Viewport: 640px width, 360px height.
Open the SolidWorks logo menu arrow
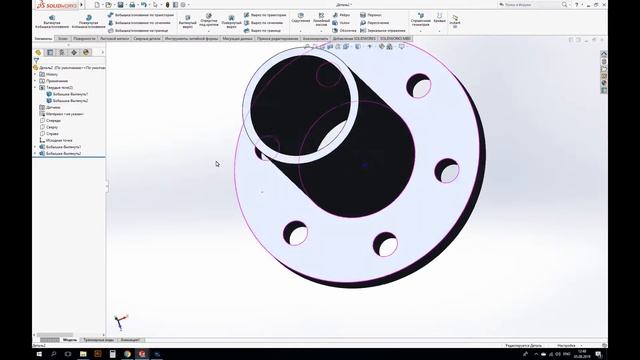click(x=82, y=5)
